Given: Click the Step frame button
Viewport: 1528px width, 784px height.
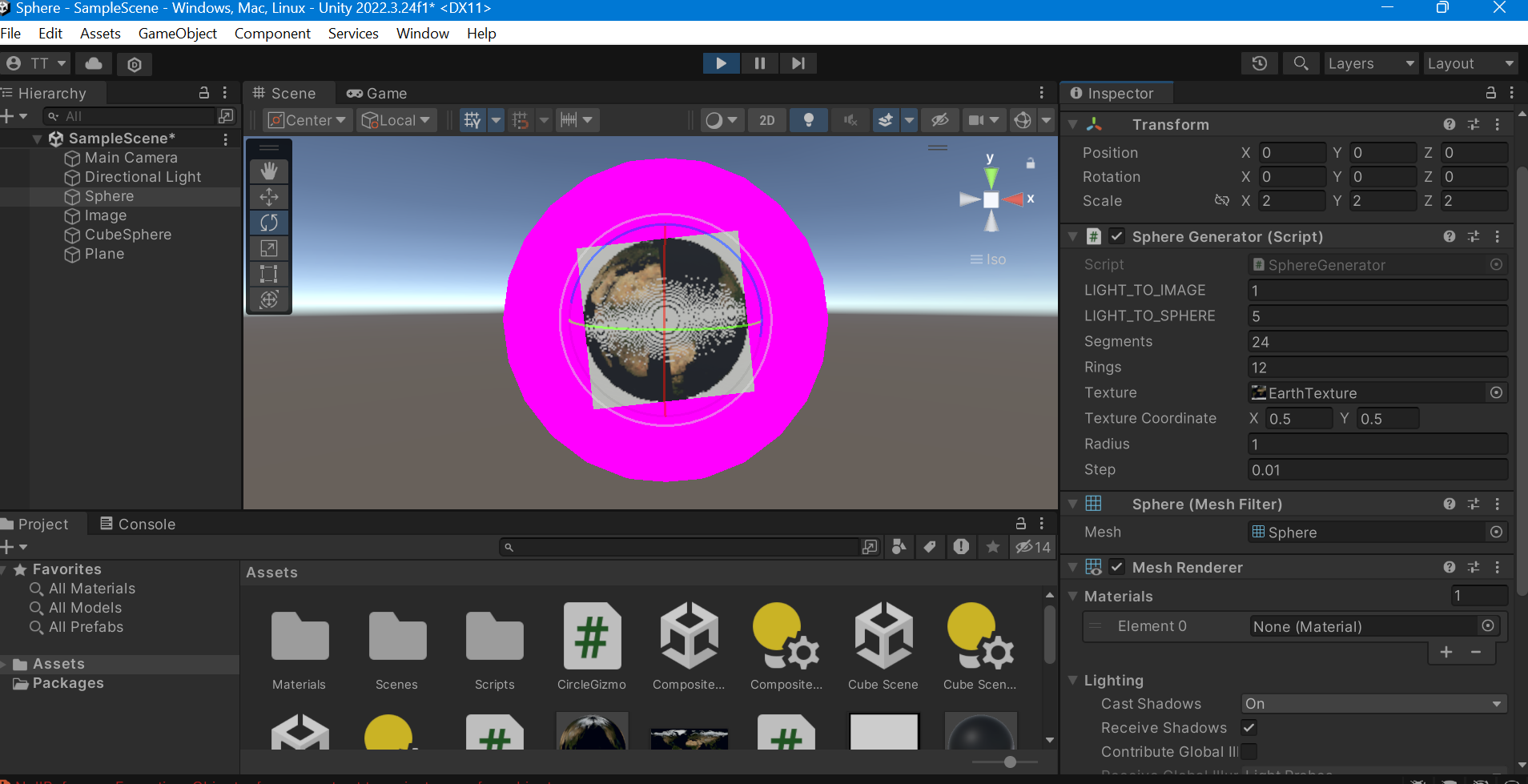Looking at the screenshot, I should (x=798, y=63).
